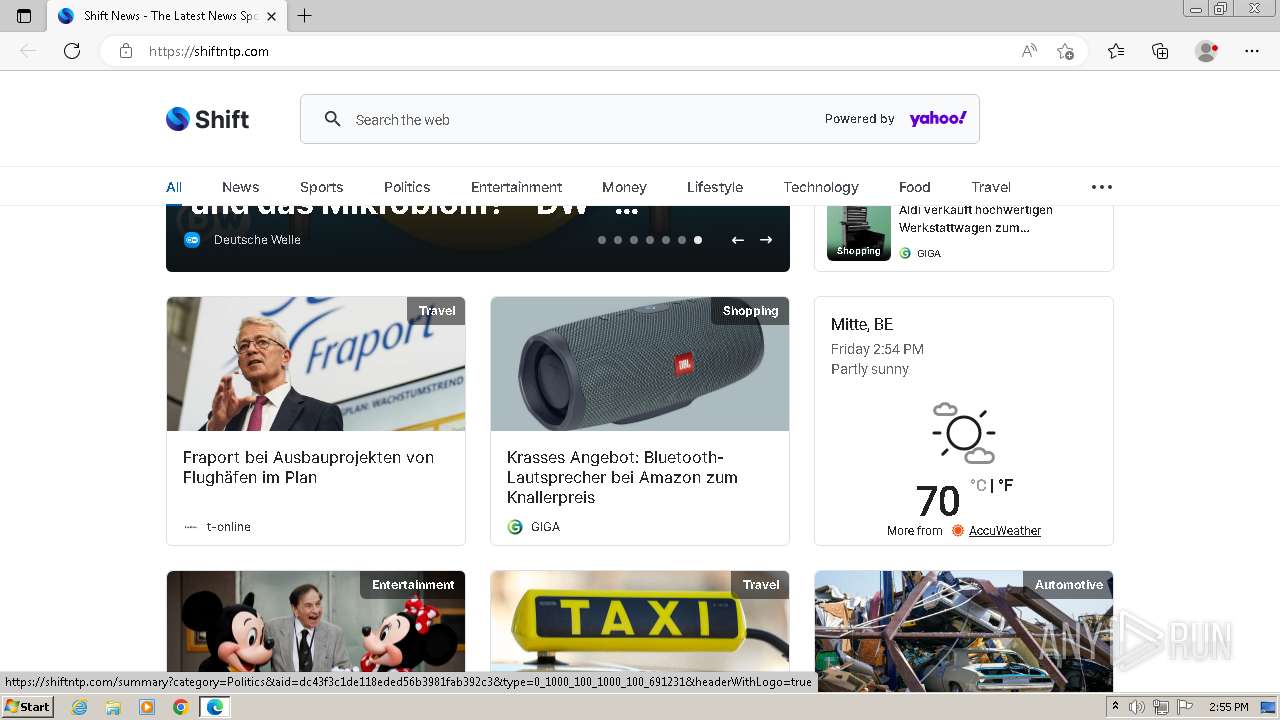Open the browser profile menu
The width and height of the screenshot is (1280, 720).
(1207, 51)
